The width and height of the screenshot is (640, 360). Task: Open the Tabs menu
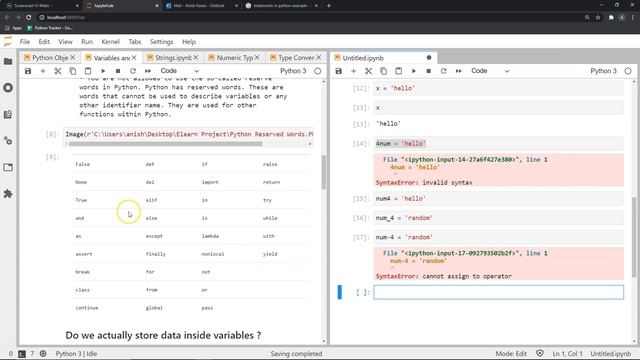point(135,42)
